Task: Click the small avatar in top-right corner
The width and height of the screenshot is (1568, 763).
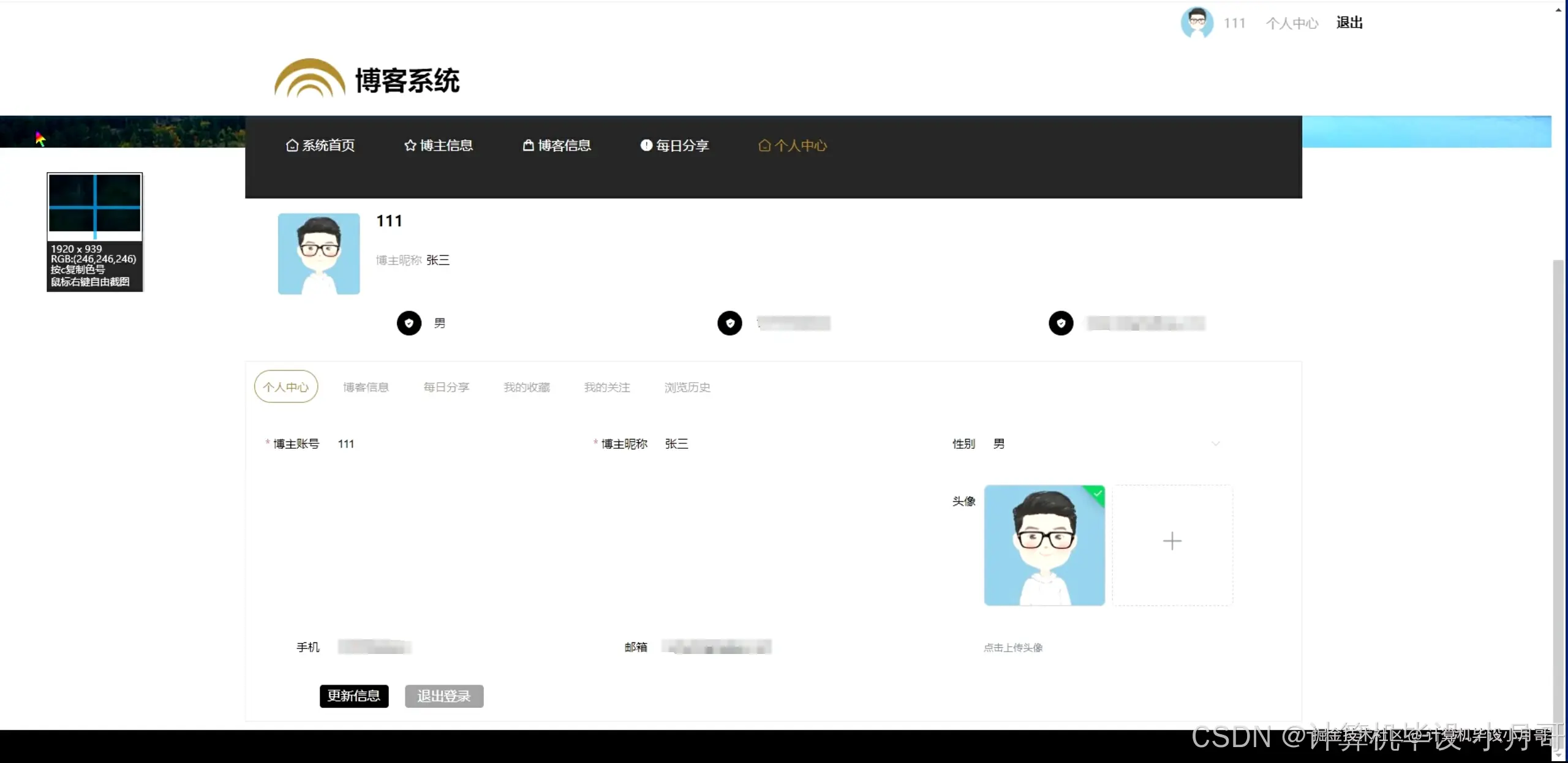Action: point(1197,23)
